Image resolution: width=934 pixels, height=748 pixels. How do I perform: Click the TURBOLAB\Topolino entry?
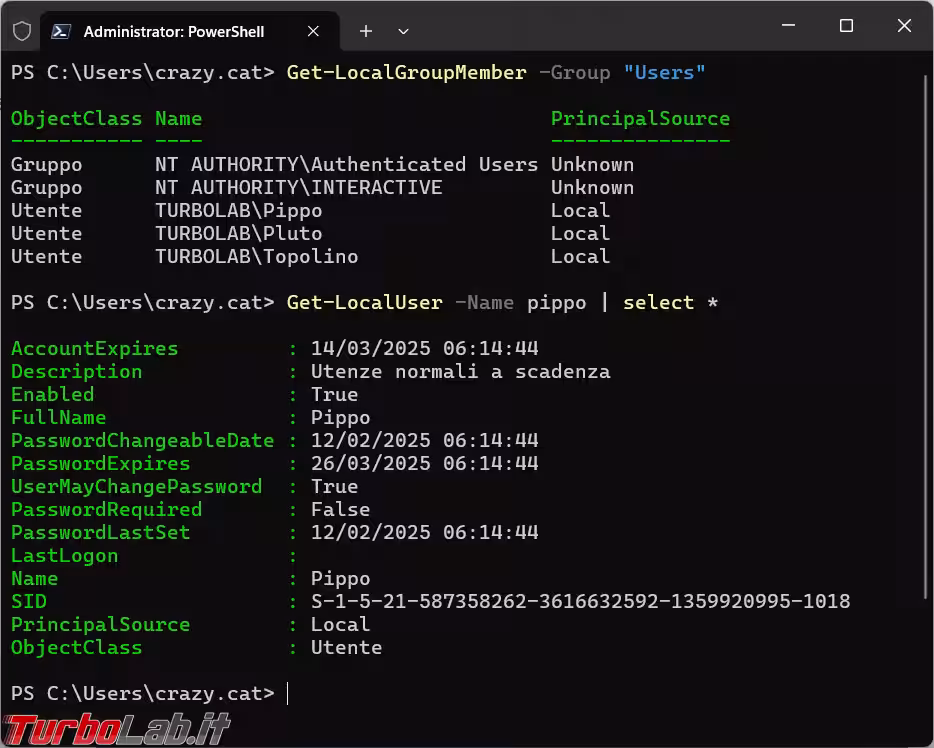click(x=256, y=256)
